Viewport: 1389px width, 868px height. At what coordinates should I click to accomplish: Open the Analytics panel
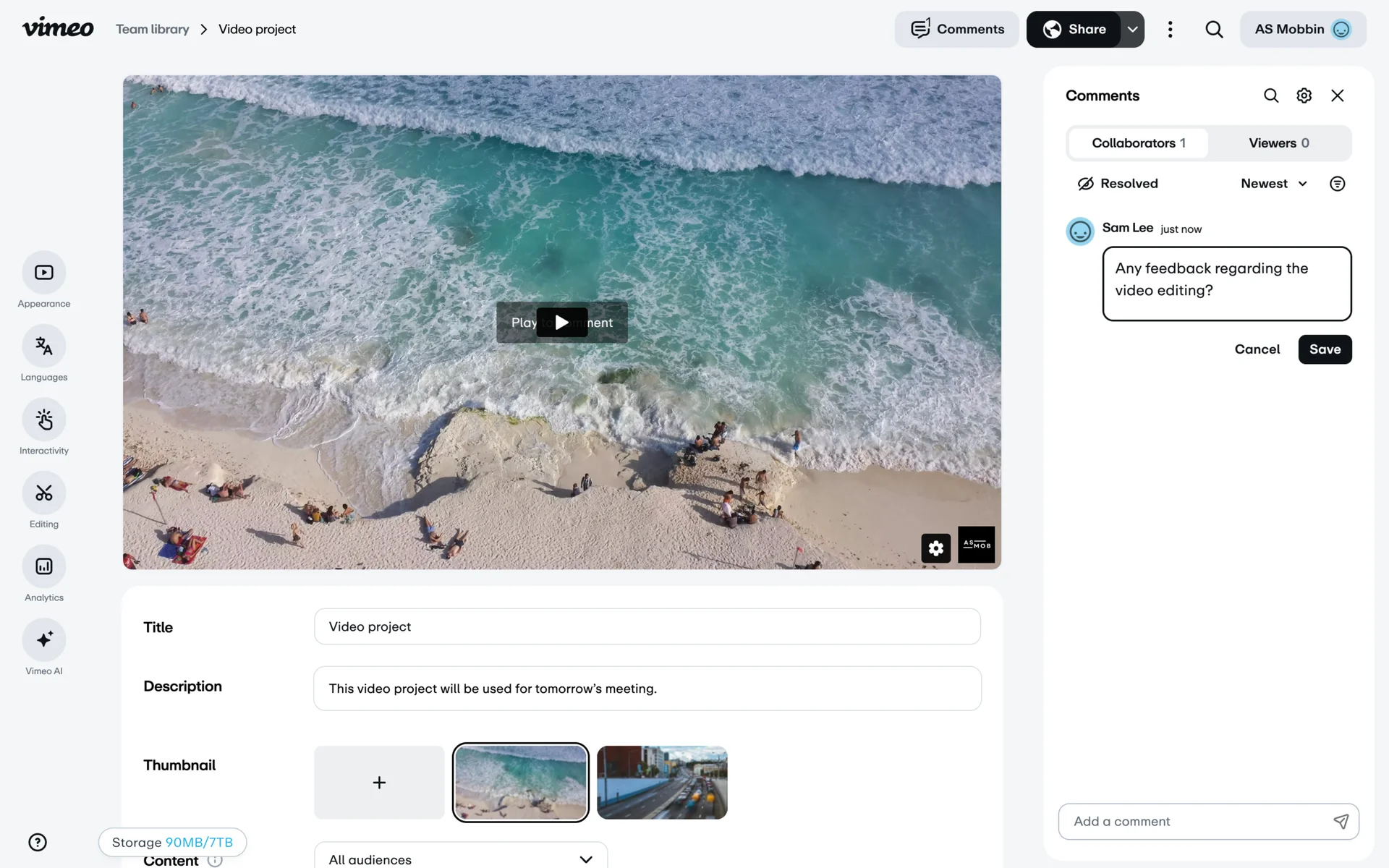point(44,566)
